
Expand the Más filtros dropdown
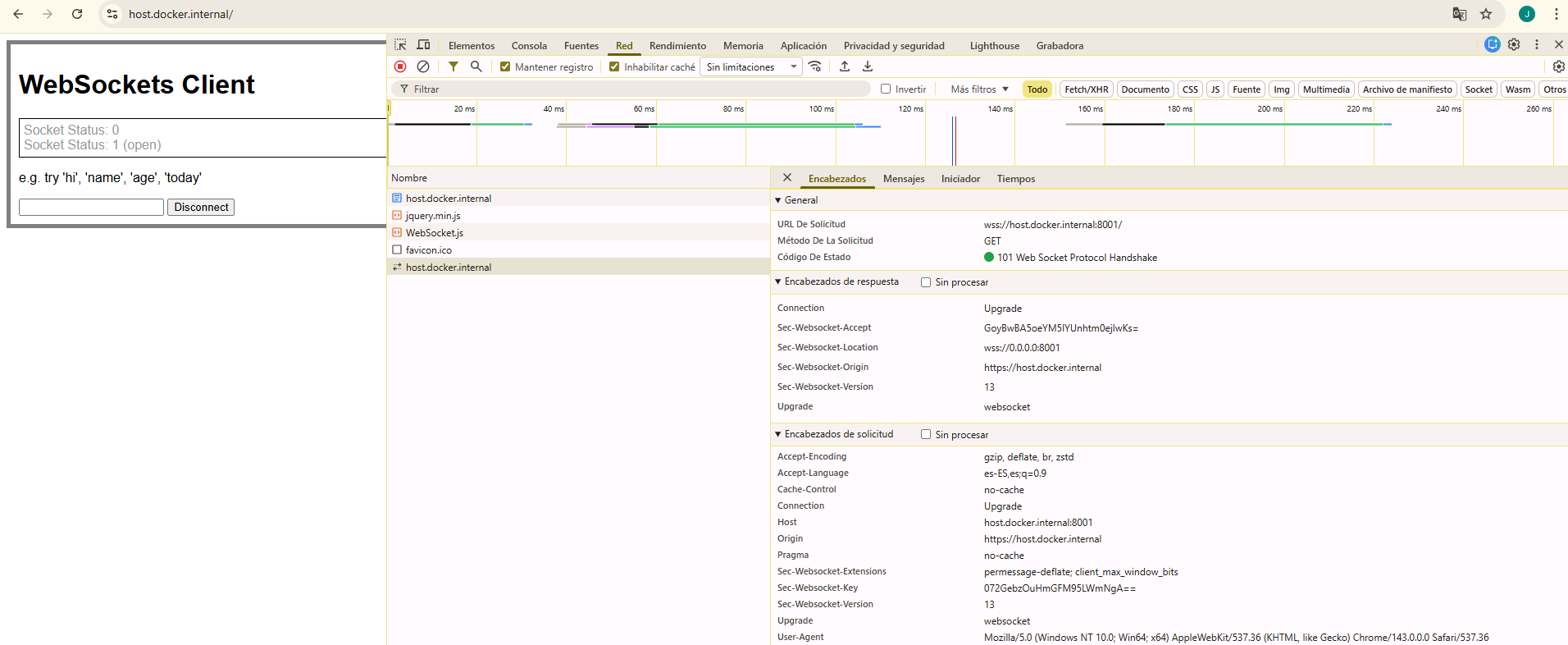(979, 89)
